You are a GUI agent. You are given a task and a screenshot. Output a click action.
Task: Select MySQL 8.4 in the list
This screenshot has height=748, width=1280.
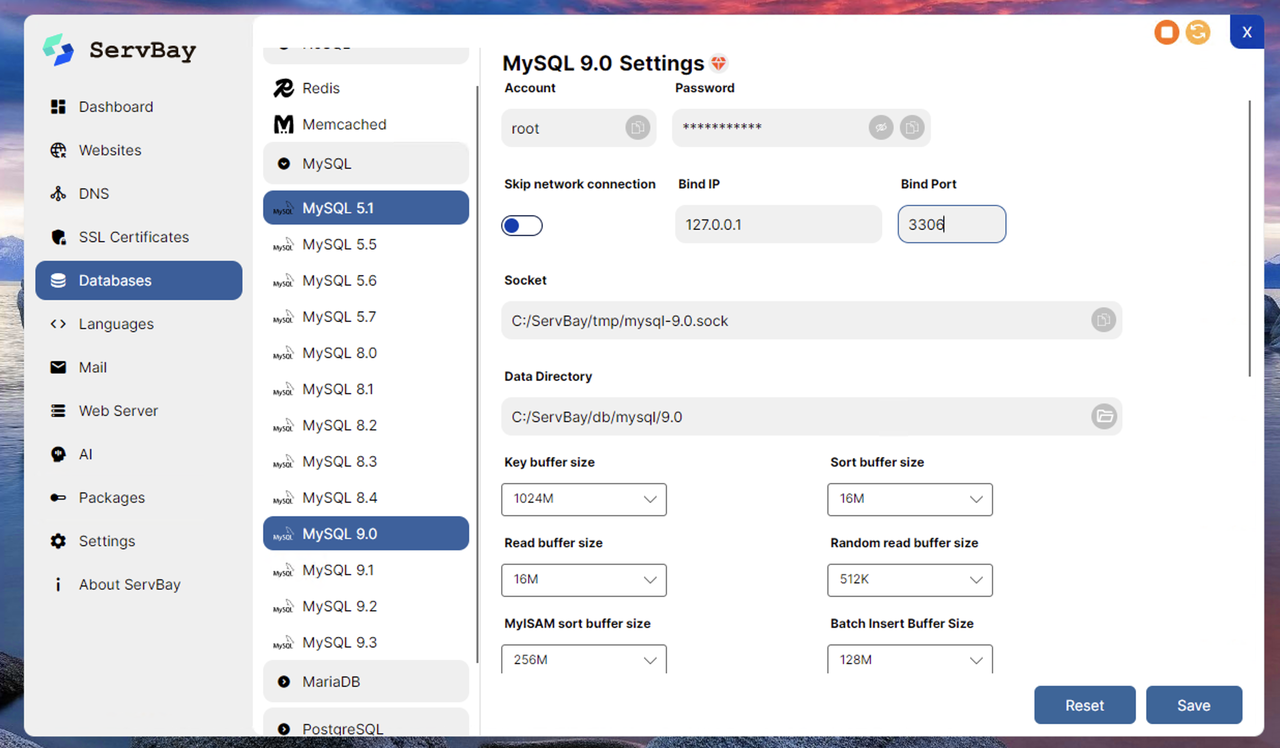pyautogui.click(x=366, y=498)
